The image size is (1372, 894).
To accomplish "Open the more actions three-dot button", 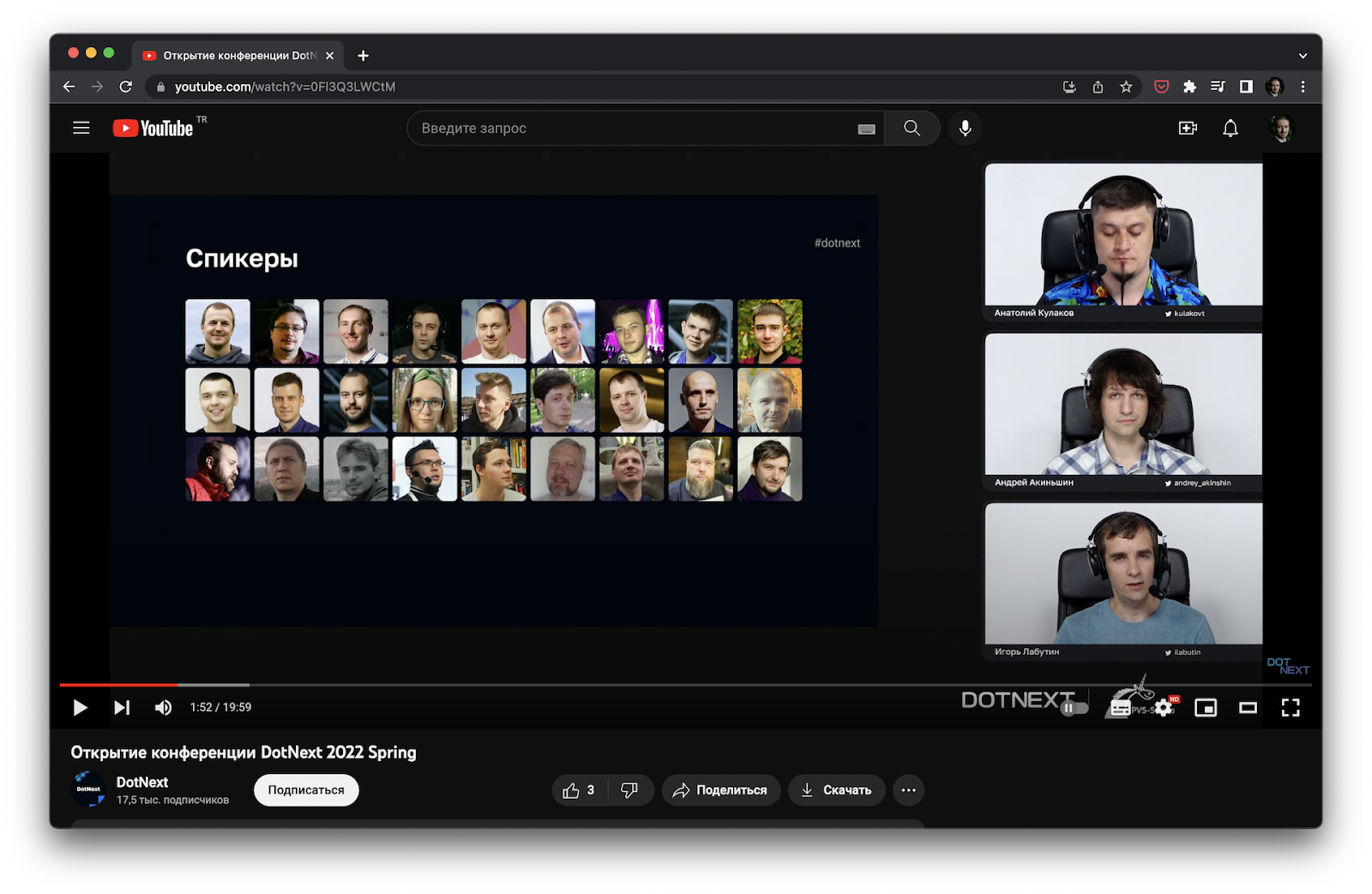I will click(909, 790).
